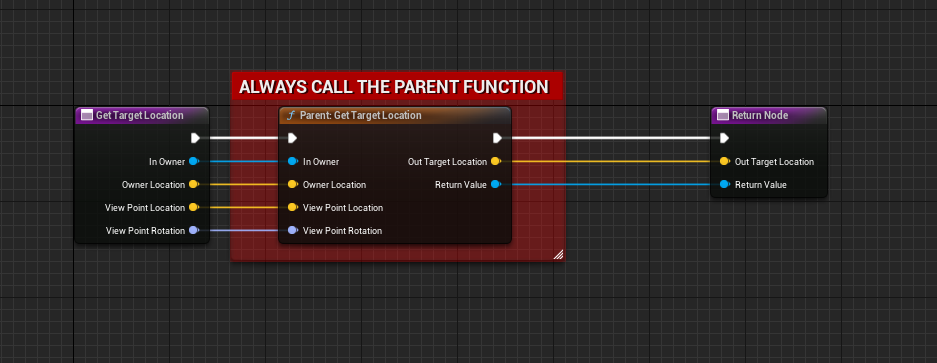Image resolution: width=937 pixels, height=363 pixels.
Task: Select the Return Node title bar
Action: point(769,115)
